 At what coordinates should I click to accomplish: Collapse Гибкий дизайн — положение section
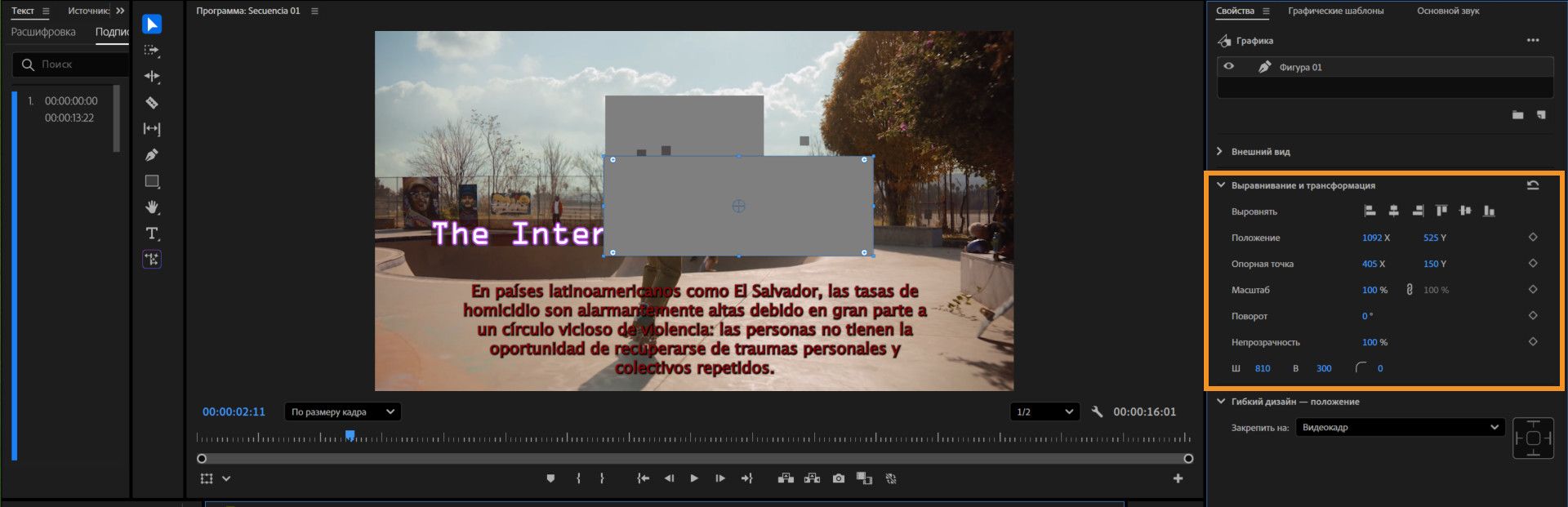(1221, 401)
